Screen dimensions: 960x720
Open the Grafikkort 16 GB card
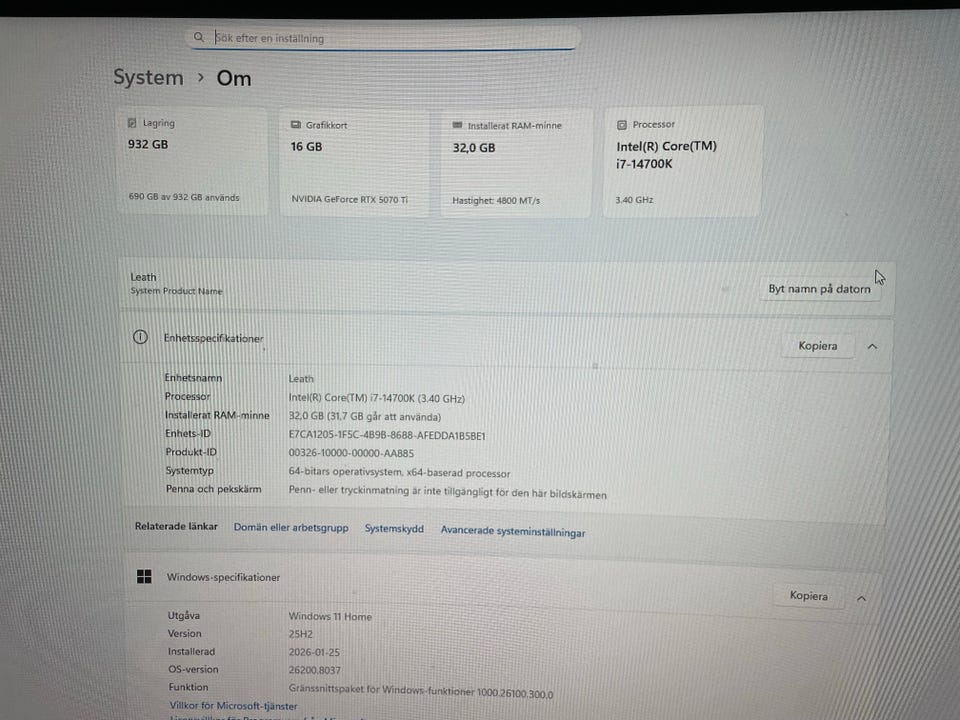tap(354, 162)
